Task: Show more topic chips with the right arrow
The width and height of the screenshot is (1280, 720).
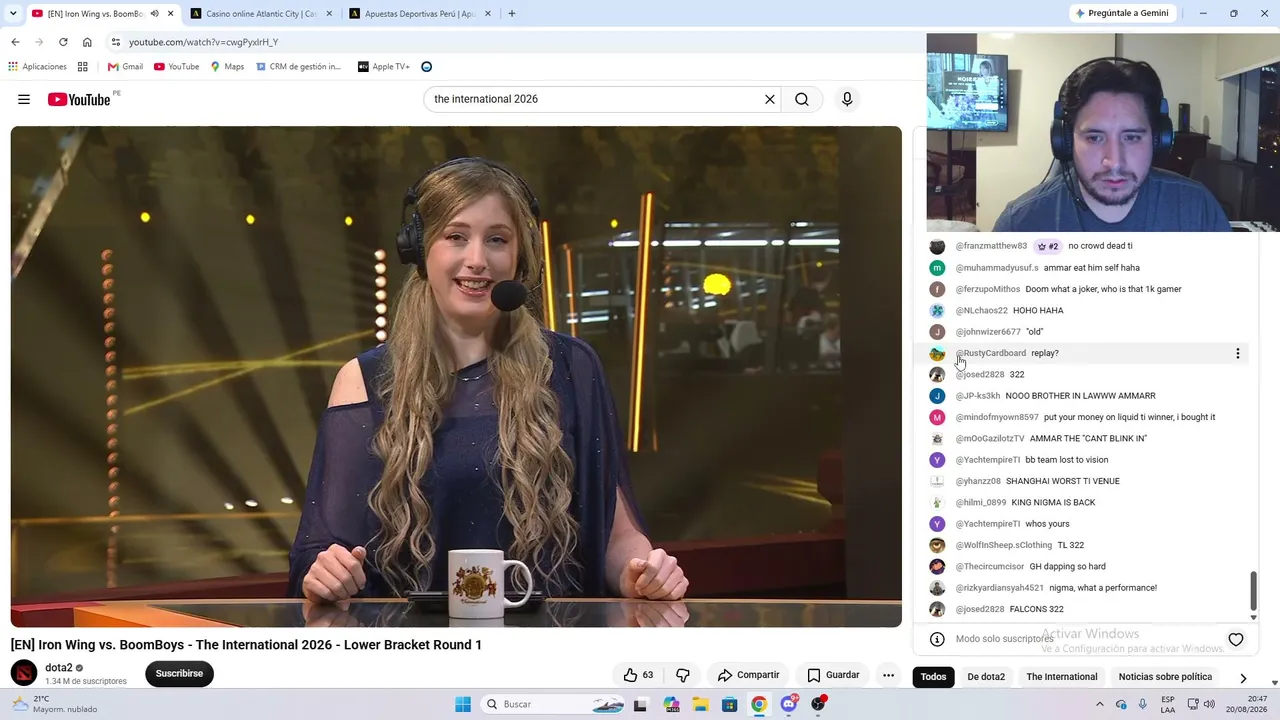Action: coord(1243,677)
